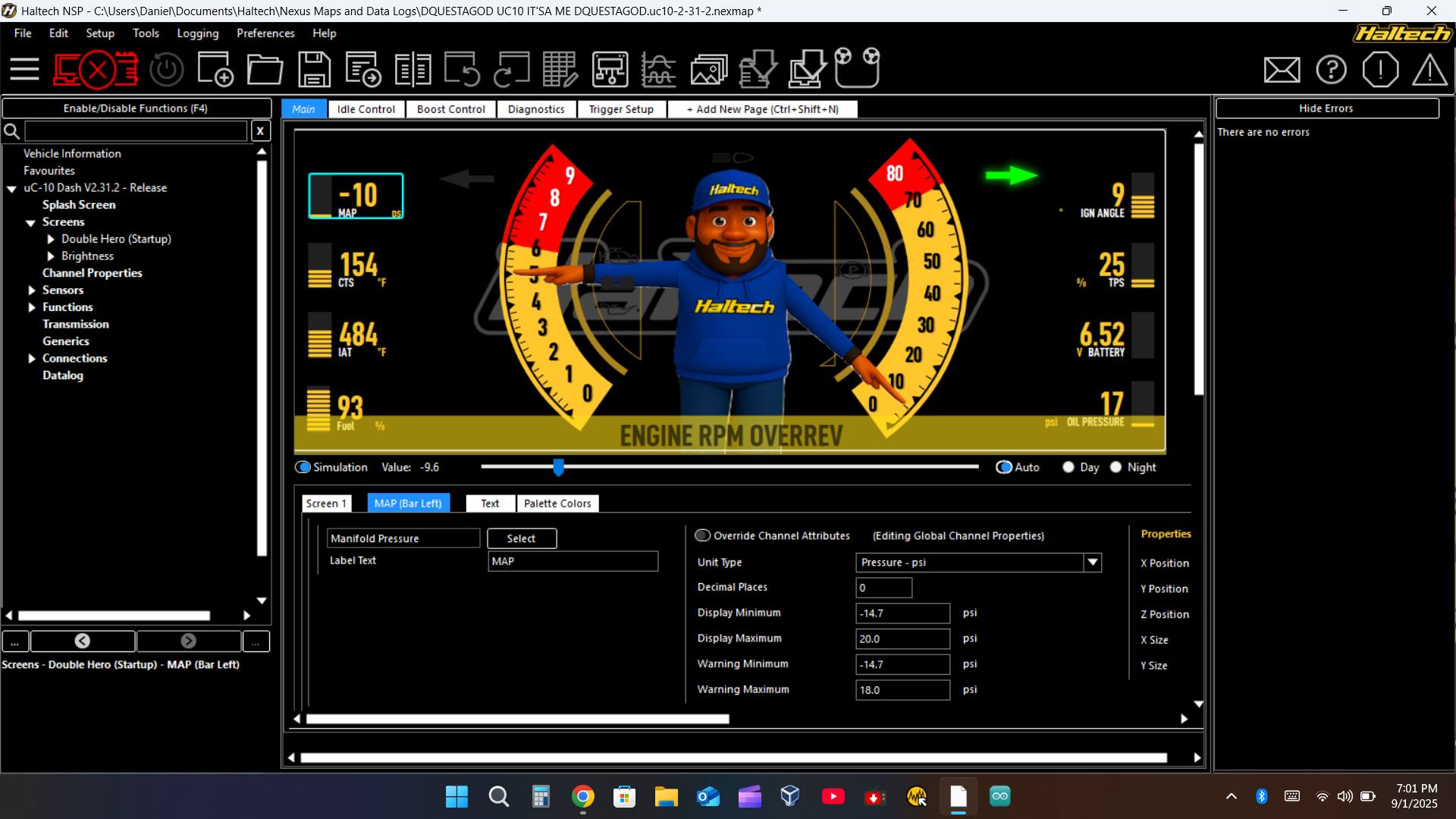Click the power cycle icon
The image size is (1456, 819).
tap(166, 70)
